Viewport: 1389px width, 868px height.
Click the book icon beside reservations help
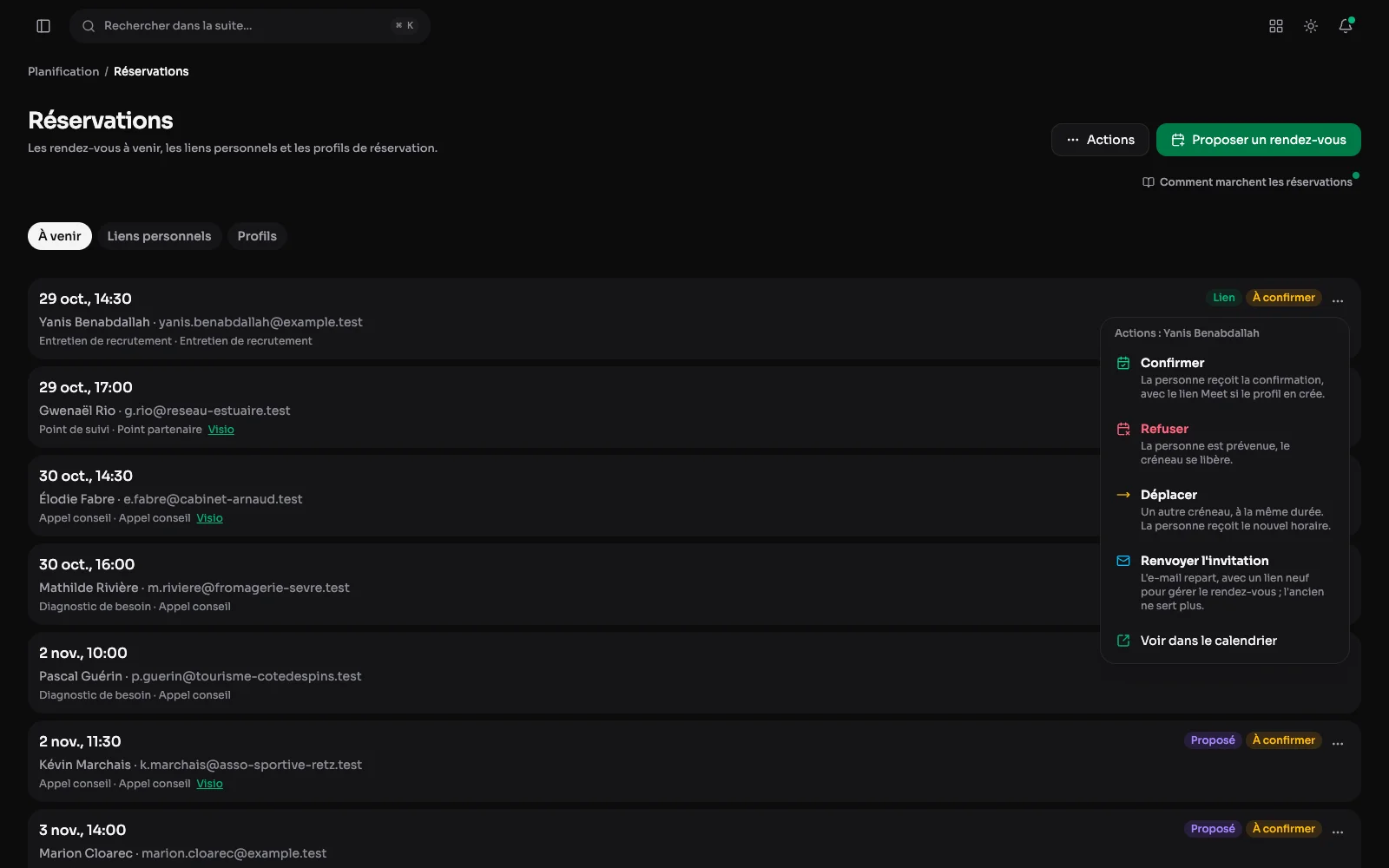tap(1149, 182)
